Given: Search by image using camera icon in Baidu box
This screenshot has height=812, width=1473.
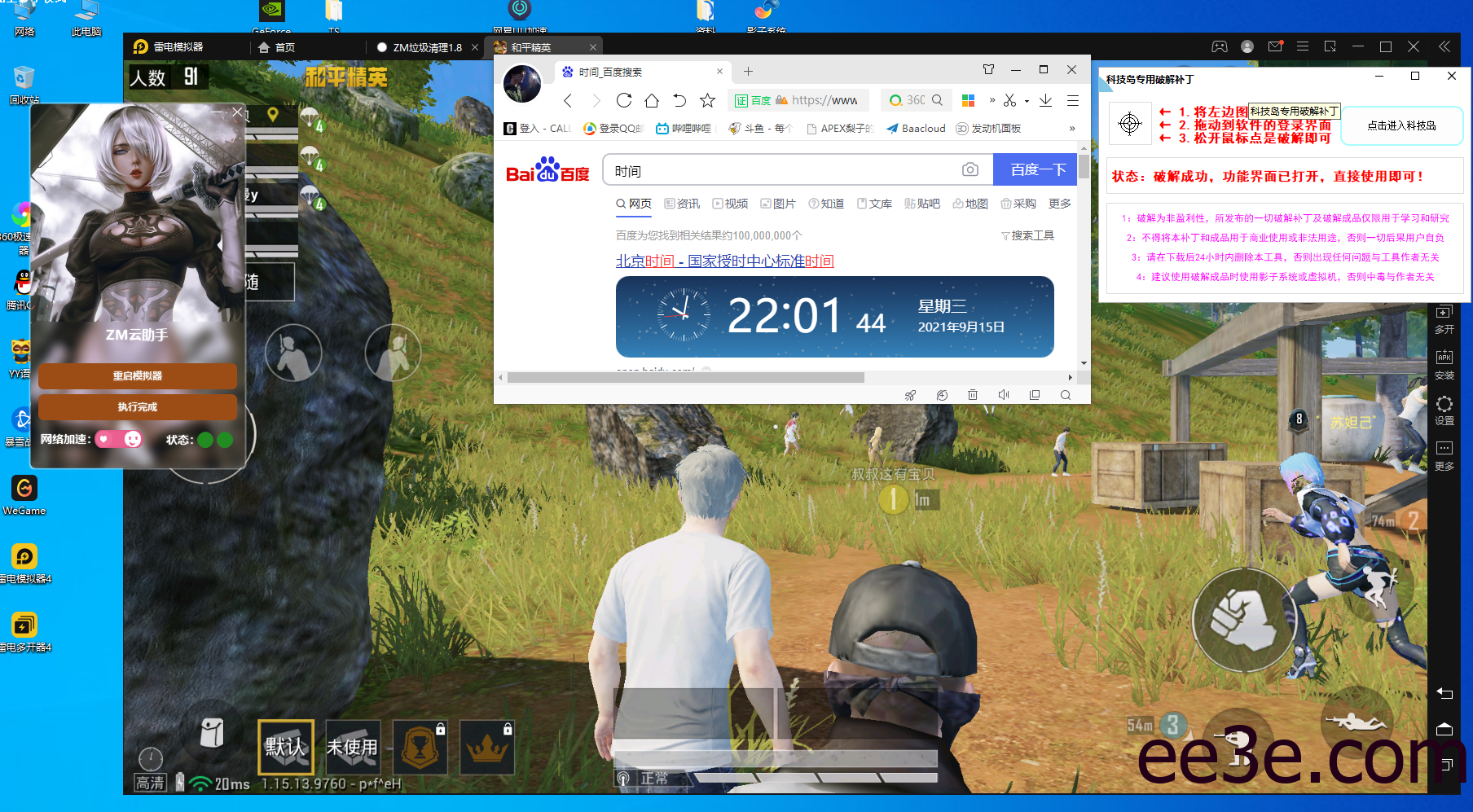Looking at the screenshot, I should [970, 169].
